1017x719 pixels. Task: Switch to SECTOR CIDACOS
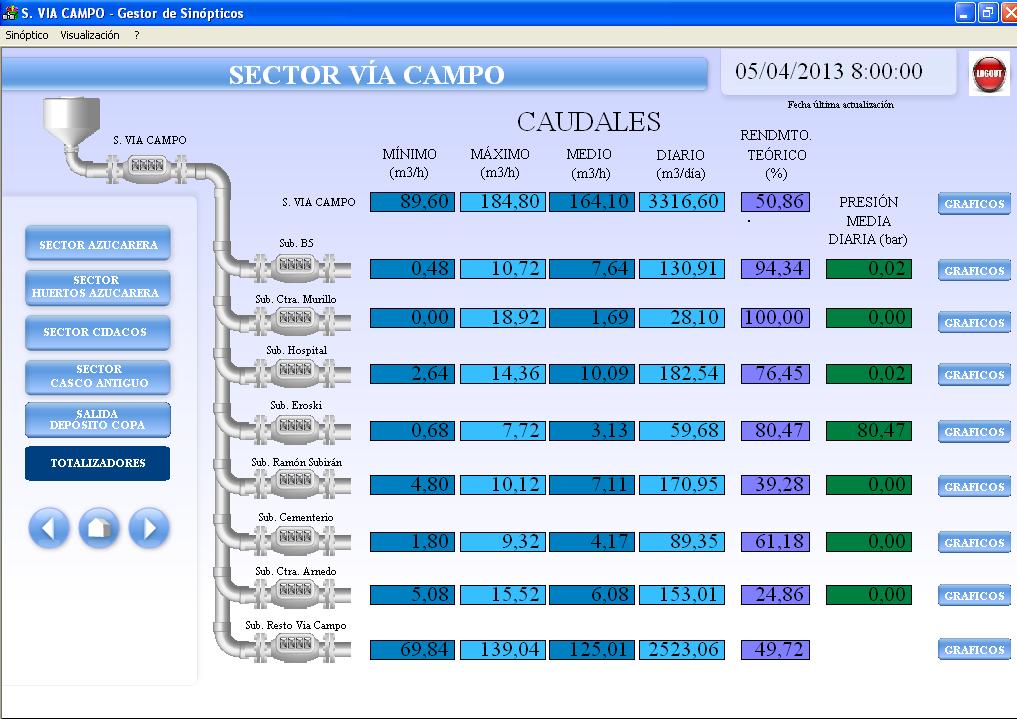pos(98,332)
